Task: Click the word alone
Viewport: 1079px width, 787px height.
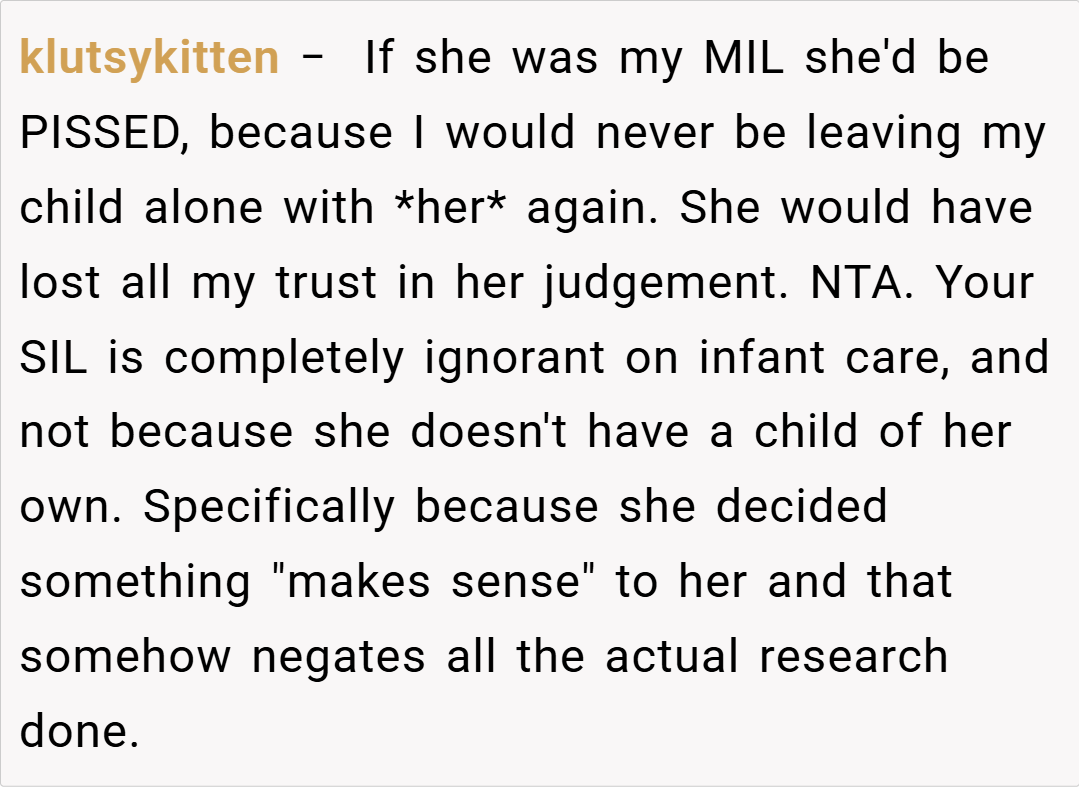Action: pos(203,208)
